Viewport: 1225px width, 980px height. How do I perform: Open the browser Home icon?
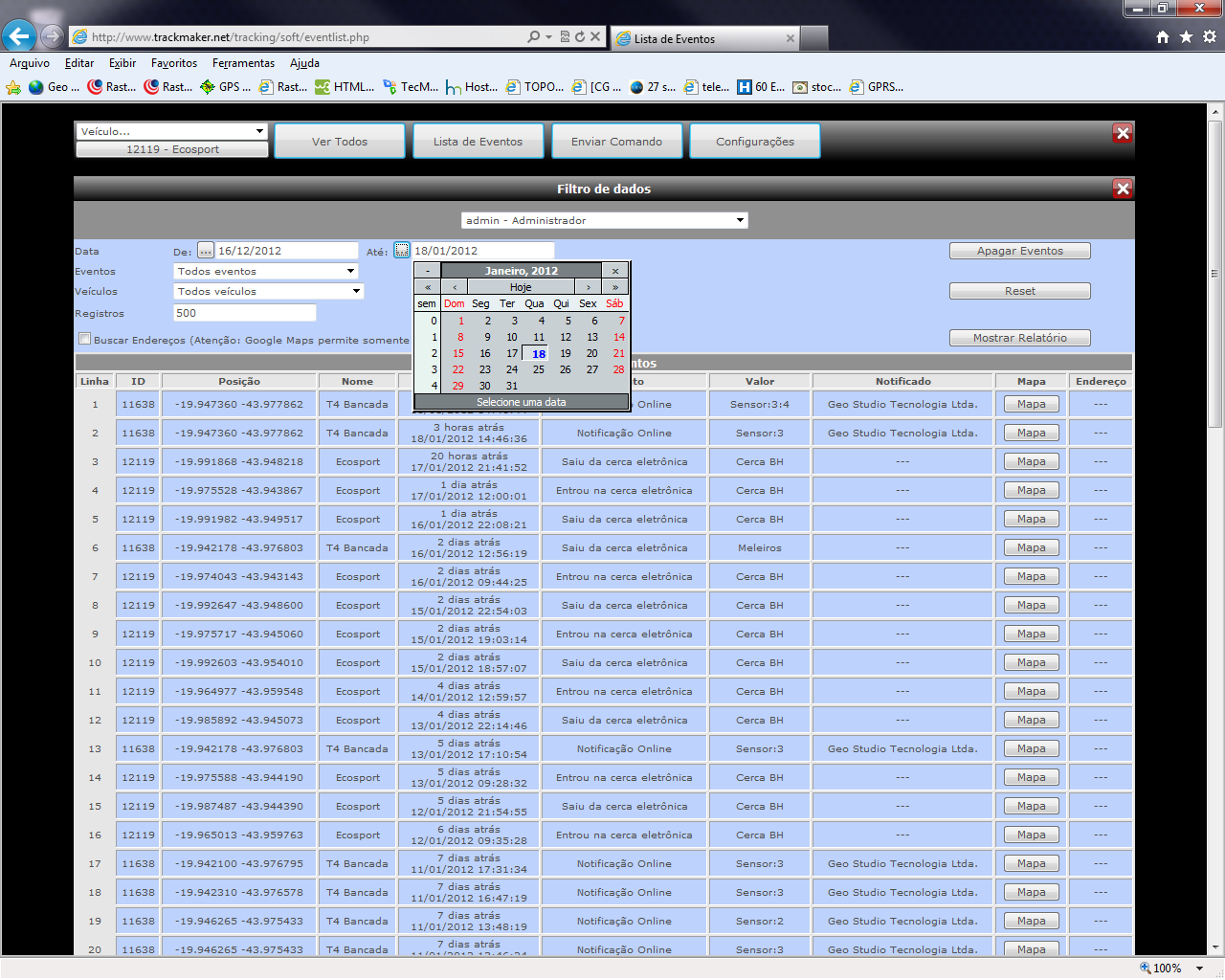point(1163,36)
